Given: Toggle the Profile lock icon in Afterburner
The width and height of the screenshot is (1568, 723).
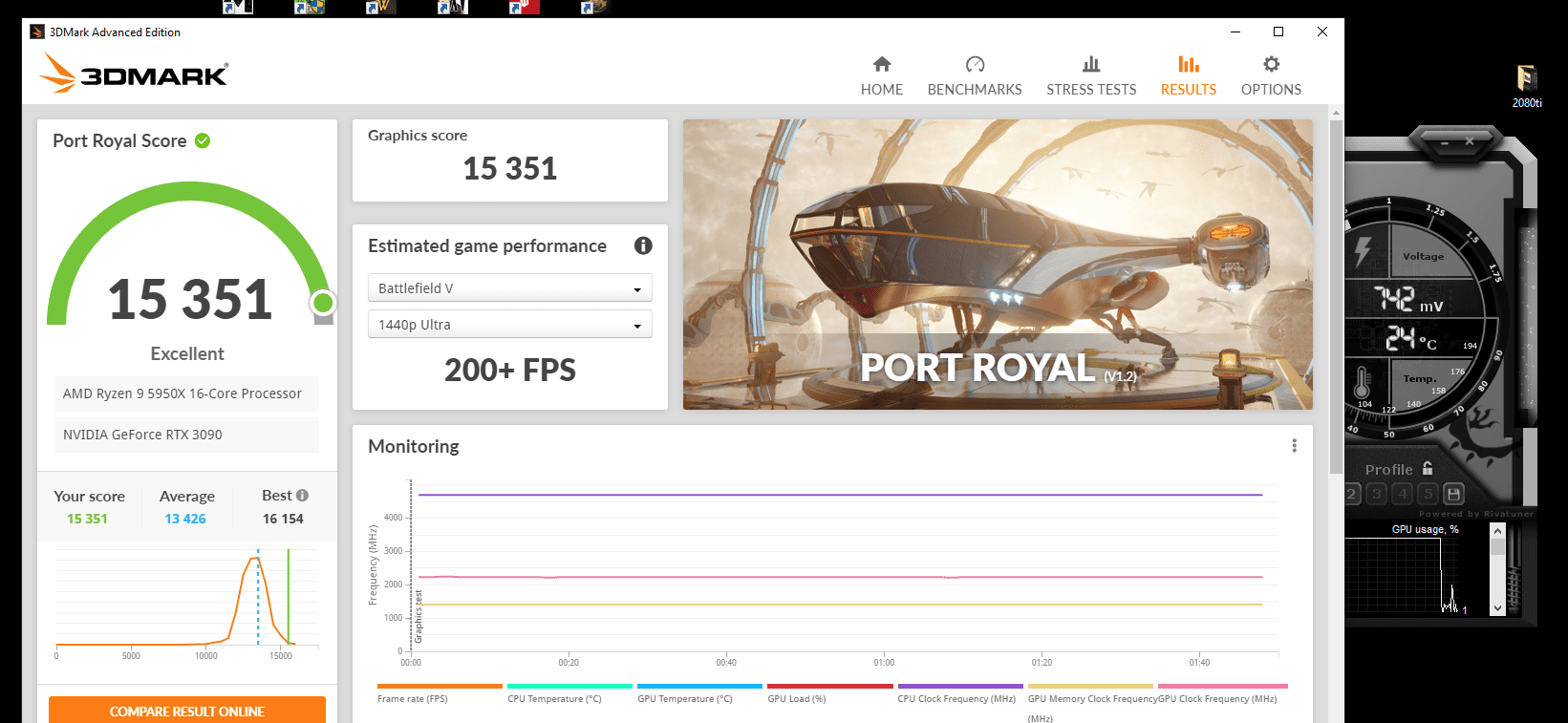Looking at the screenshot, I should pyautogui.click(x=1428, y=468).
